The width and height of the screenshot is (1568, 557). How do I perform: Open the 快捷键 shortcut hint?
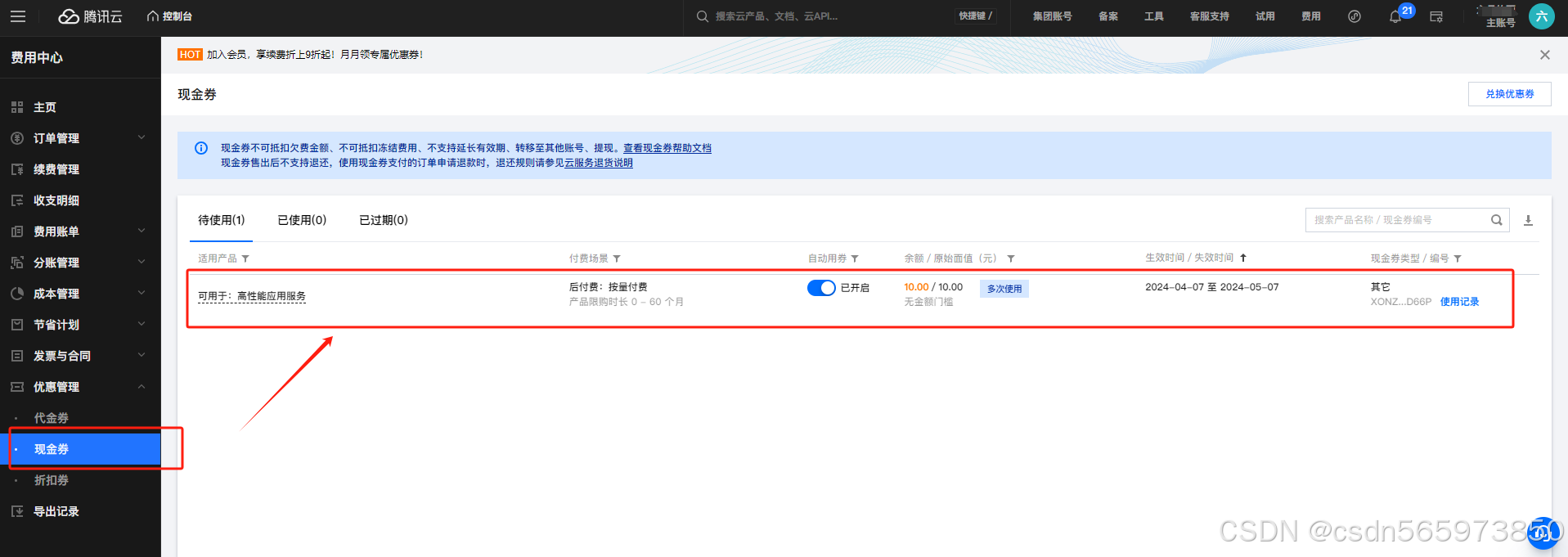point(976,16)
